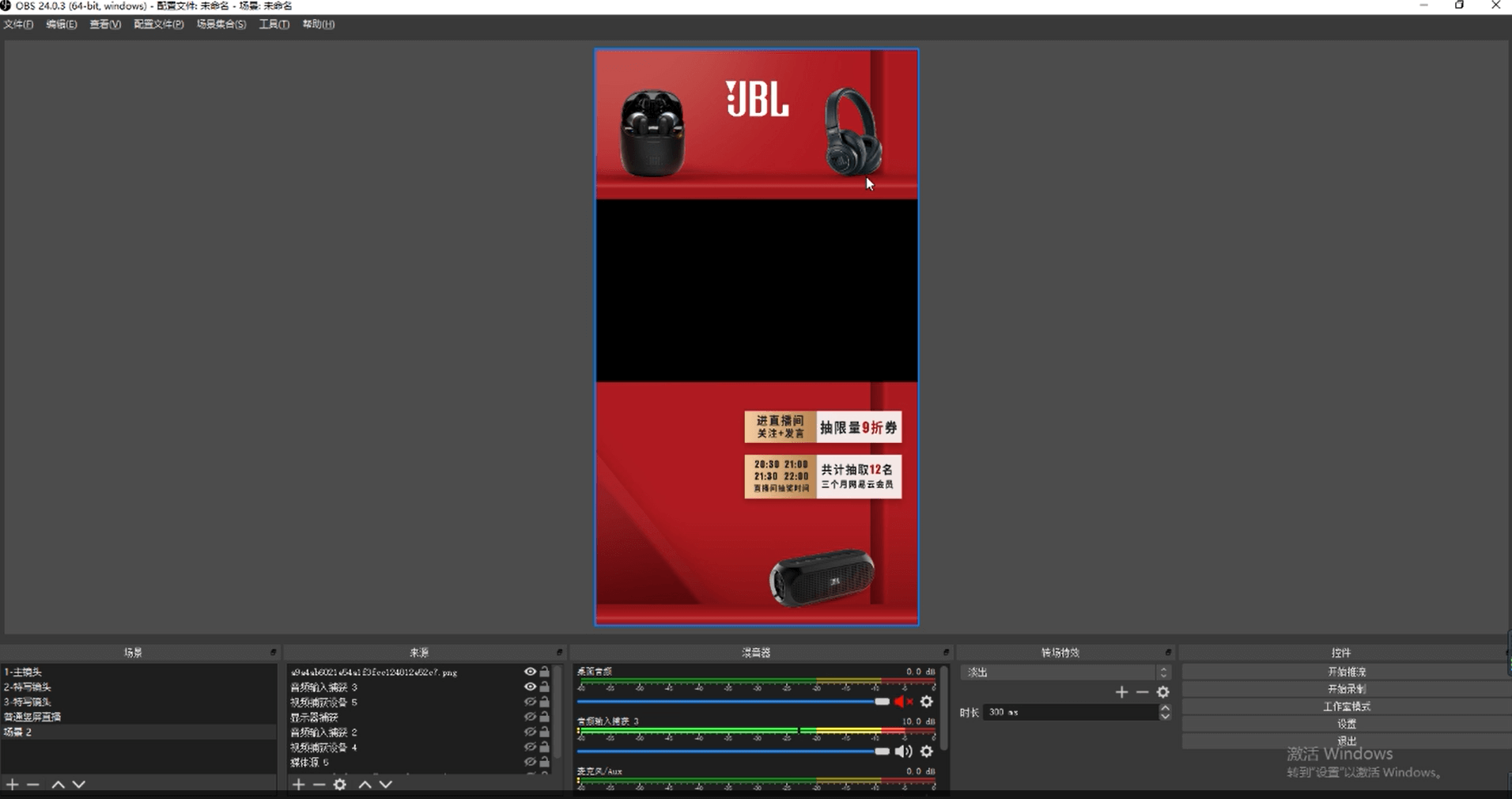Screen dimensions: 1512x799
Task: Hide 音频输入捕获 3 source
Action: (530, 687)
